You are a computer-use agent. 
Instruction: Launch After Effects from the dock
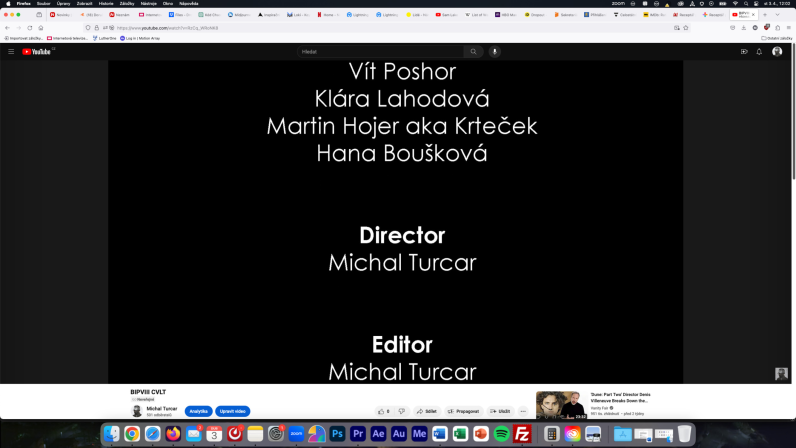click(378, 434)
